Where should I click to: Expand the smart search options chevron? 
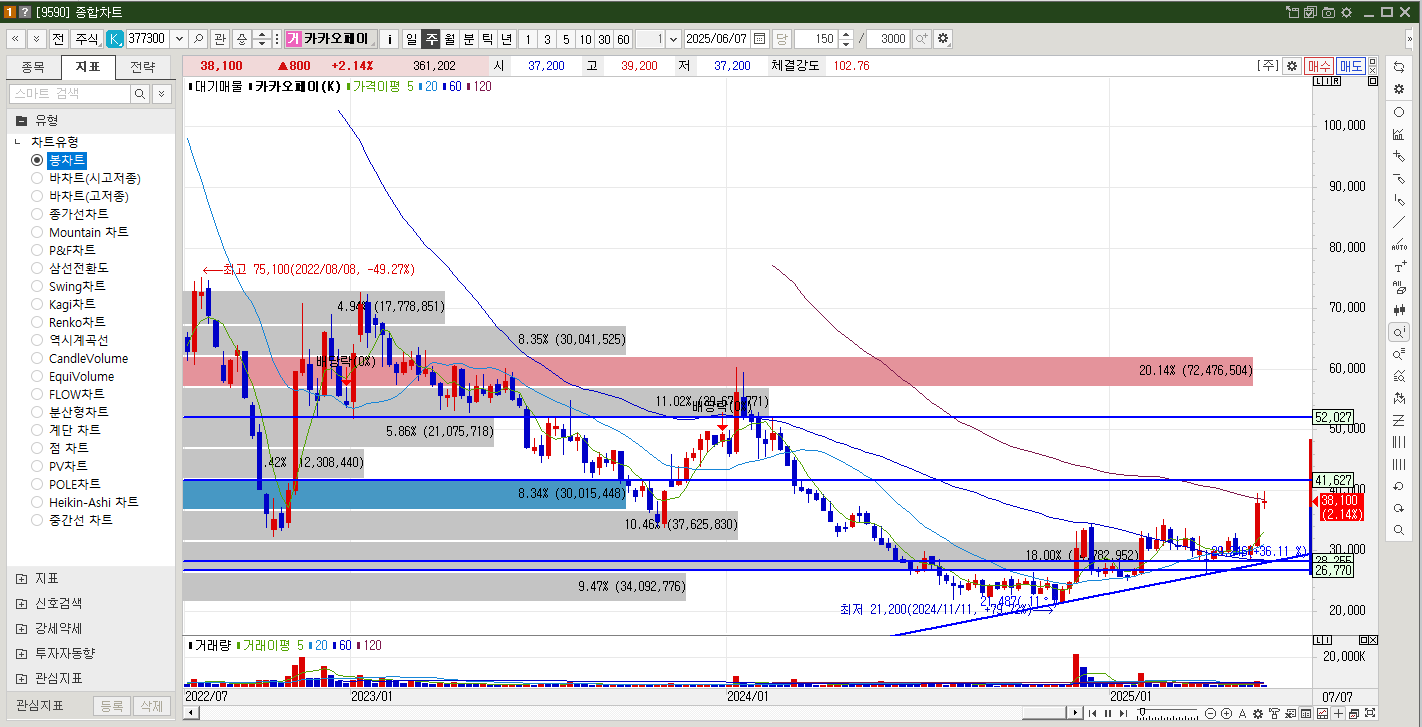[163, 93]
